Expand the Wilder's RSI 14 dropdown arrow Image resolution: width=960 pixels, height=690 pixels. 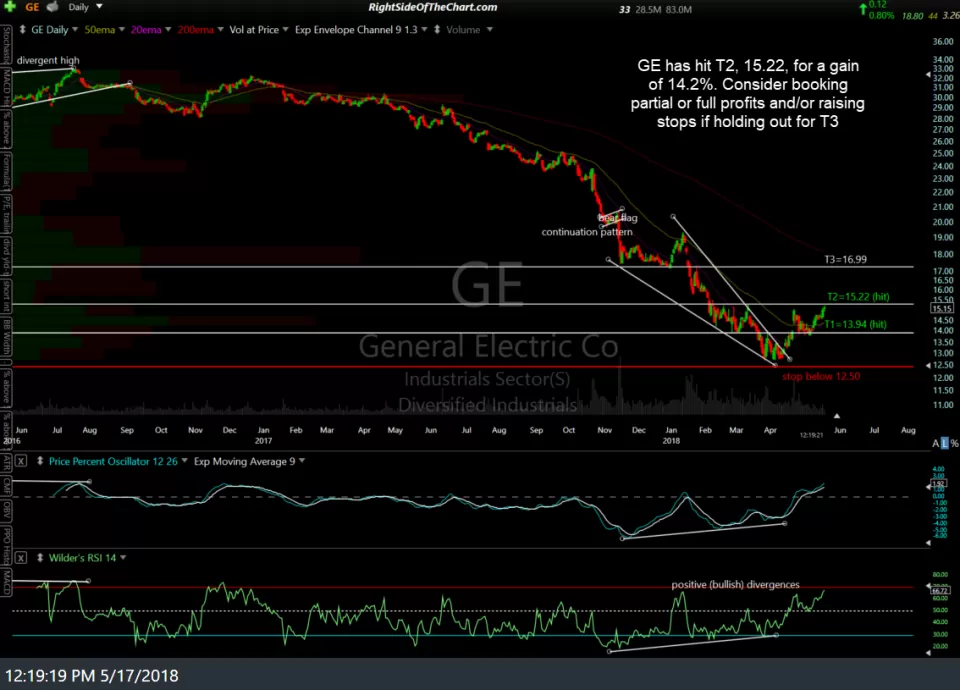coord(123,558)
